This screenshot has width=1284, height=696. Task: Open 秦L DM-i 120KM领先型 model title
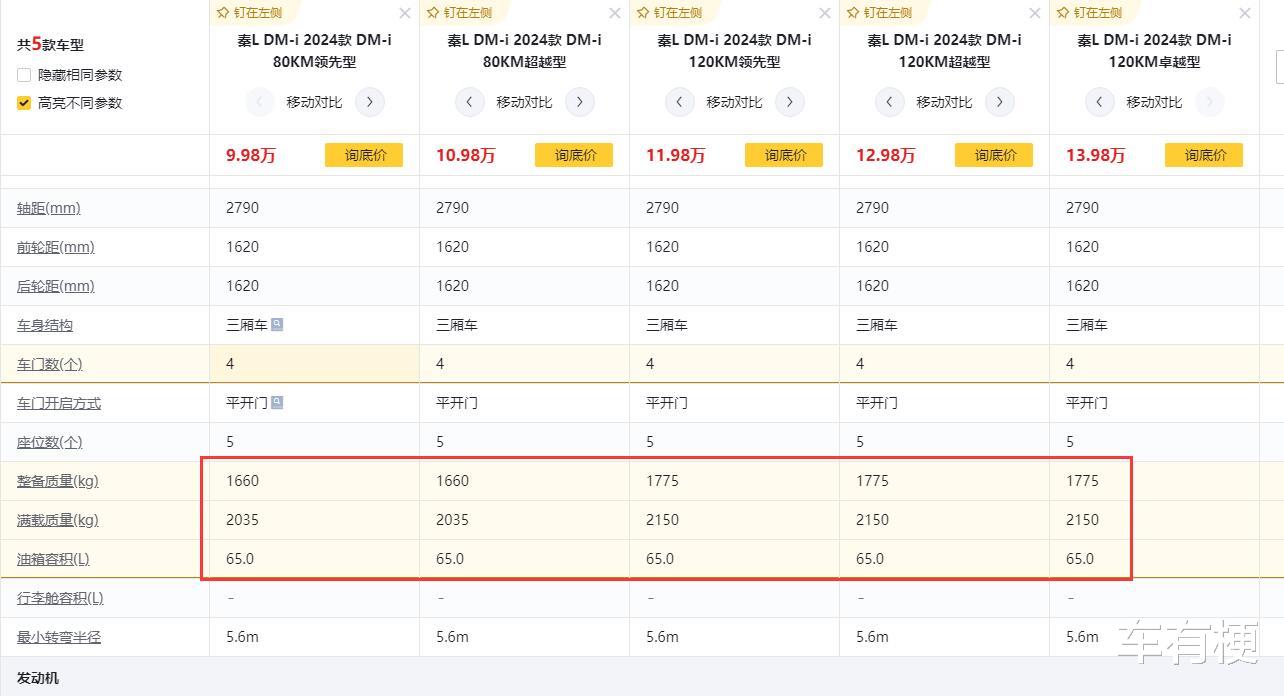click(734, 51)
